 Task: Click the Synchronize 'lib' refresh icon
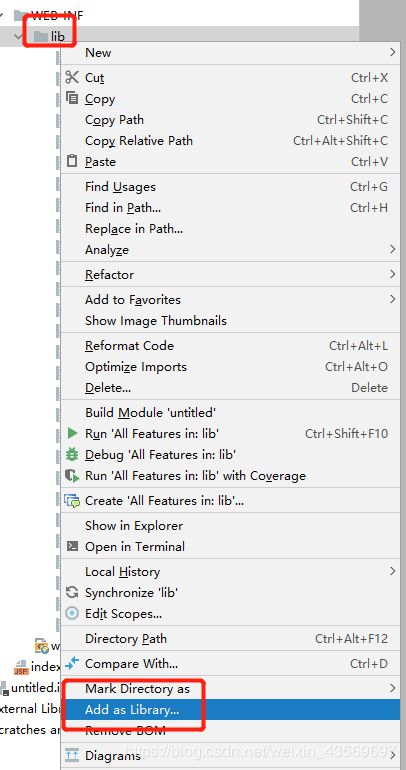(72, 592)
